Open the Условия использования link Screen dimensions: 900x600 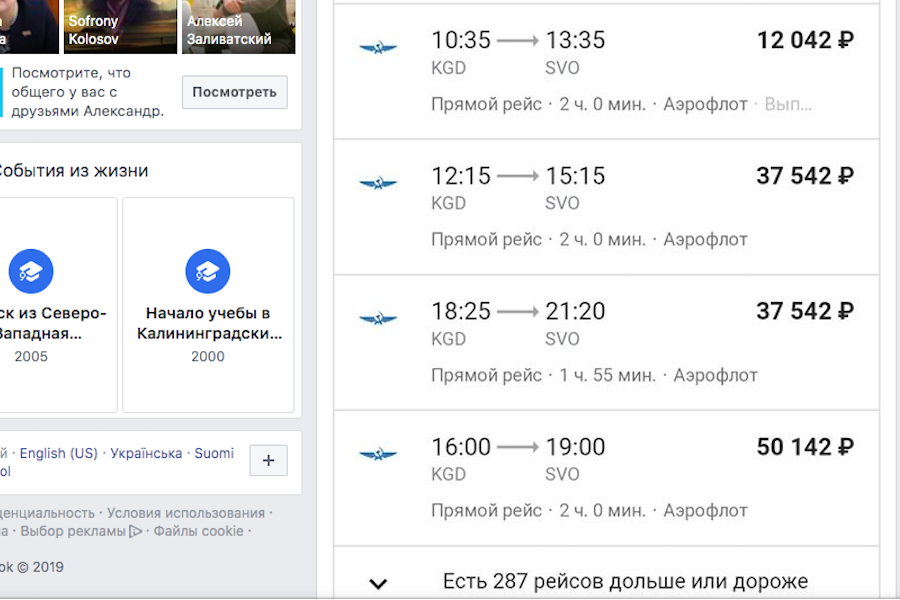click(x=186, y=513)
